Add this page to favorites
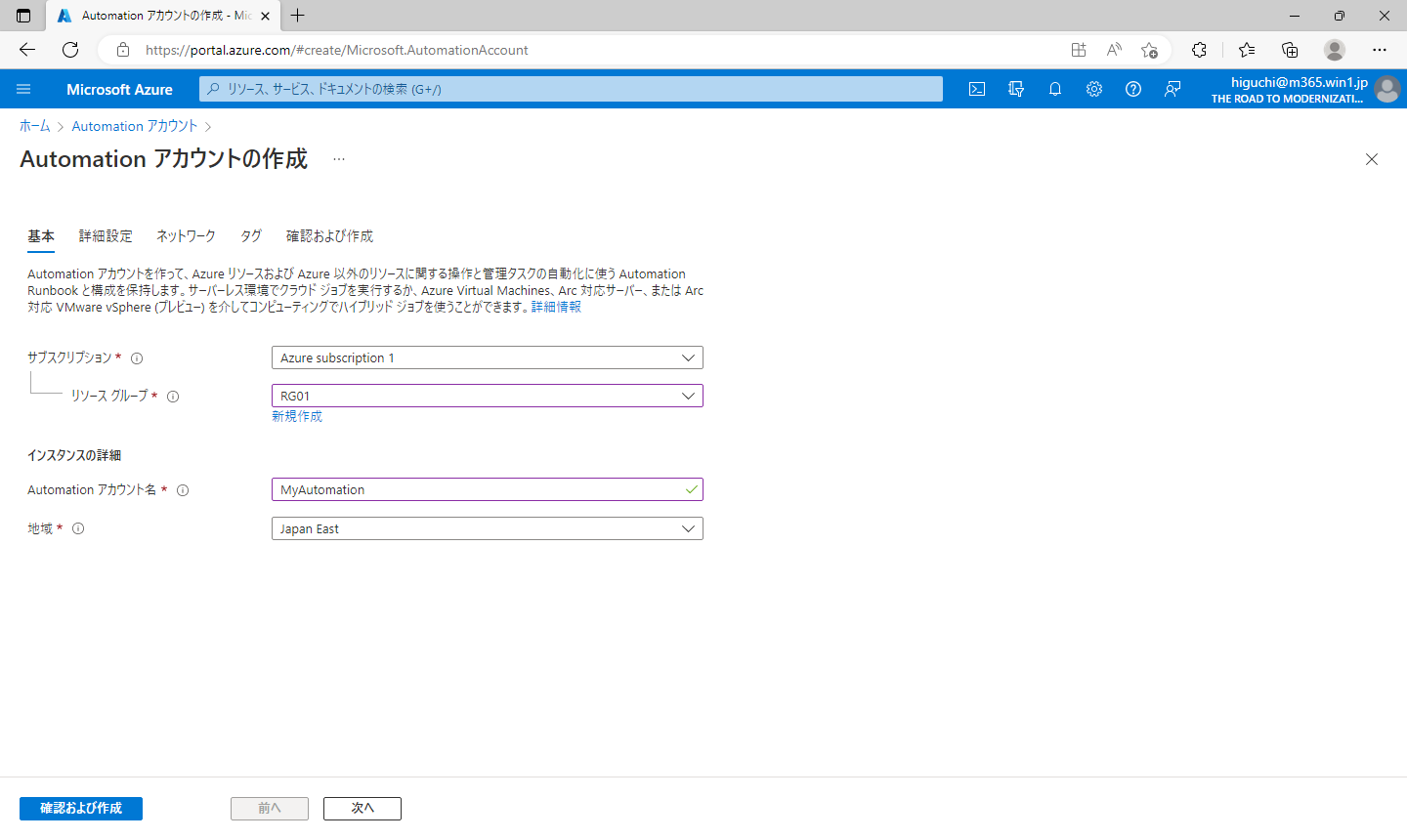The height and width of the screenshot is (840, 1407). click(x=1149, y=50)
